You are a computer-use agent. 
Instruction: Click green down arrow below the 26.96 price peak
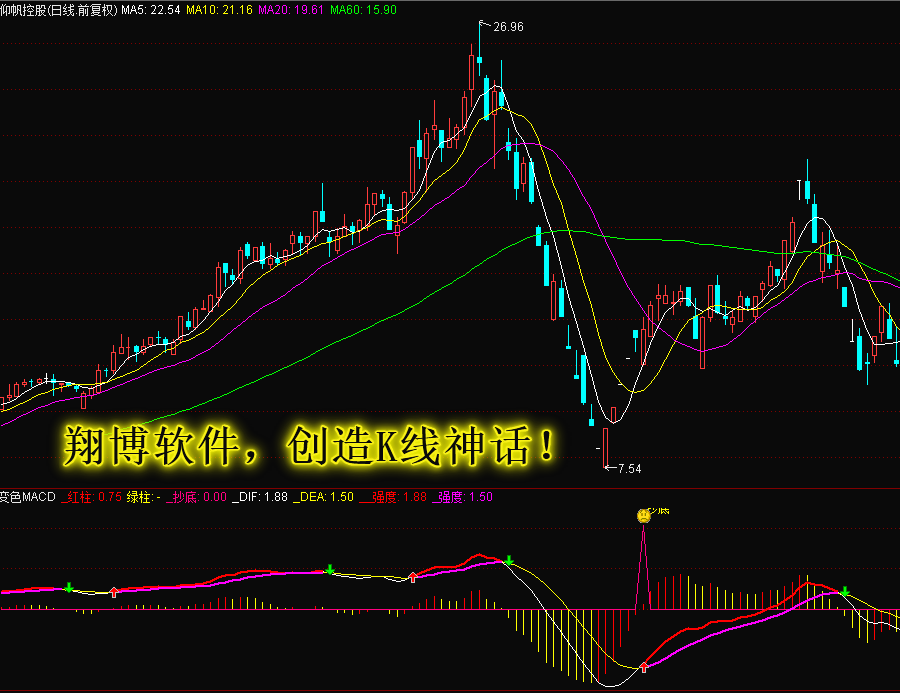click(509, 560)
